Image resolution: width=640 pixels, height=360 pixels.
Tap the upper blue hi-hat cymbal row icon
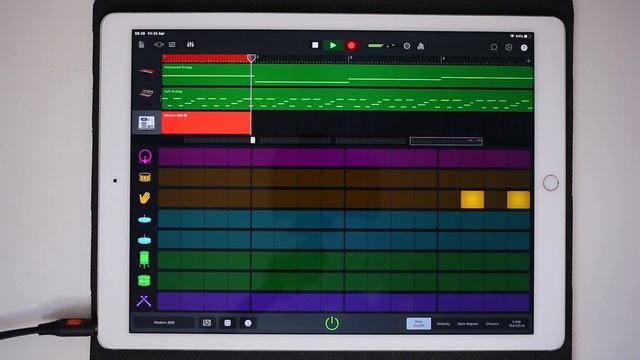click(144, 220)
